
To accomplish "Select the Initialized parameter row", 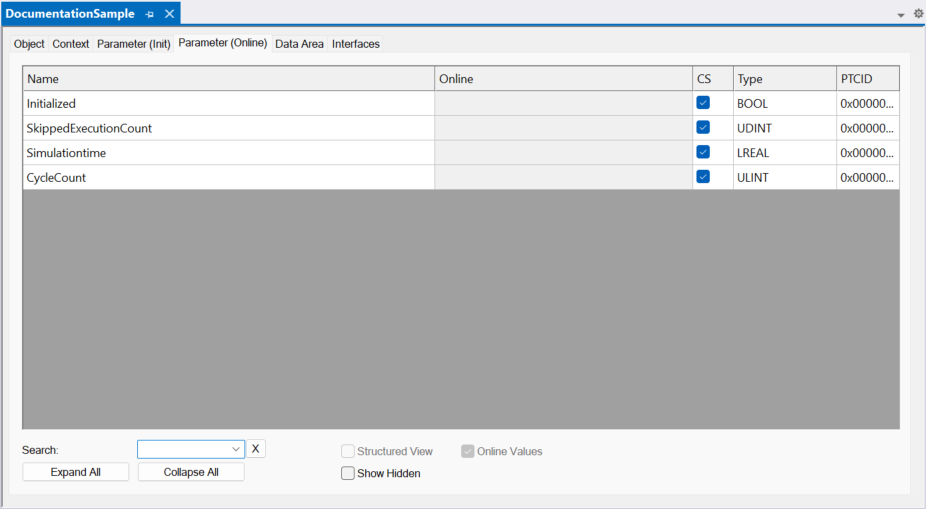I will 461,103.
